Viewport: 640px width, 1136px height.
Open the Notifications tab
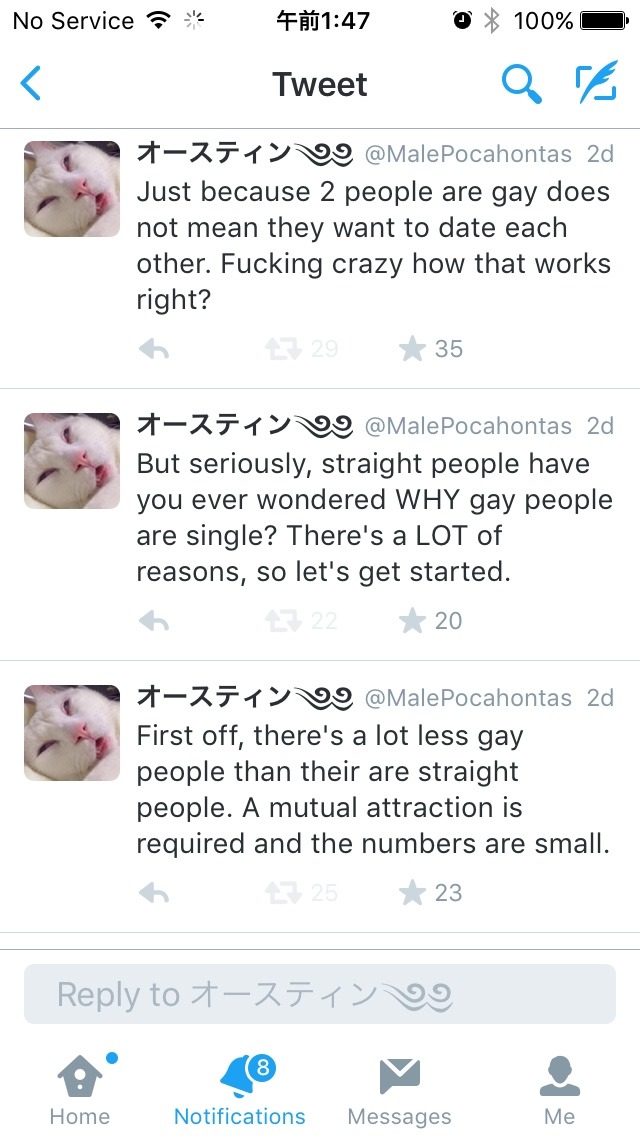coord(240,1090)
